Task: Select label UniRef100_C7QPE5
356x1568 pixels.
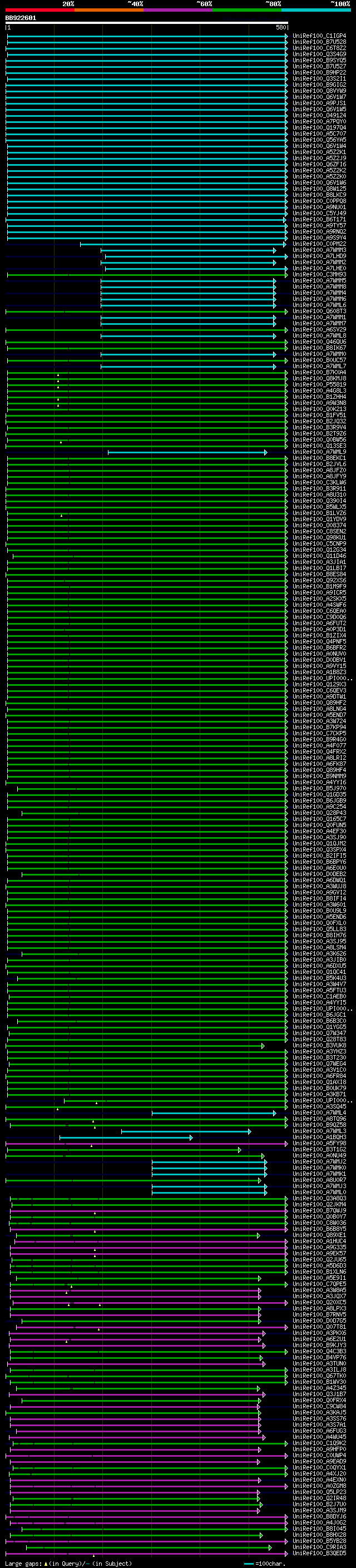Action: [319, 1284]
